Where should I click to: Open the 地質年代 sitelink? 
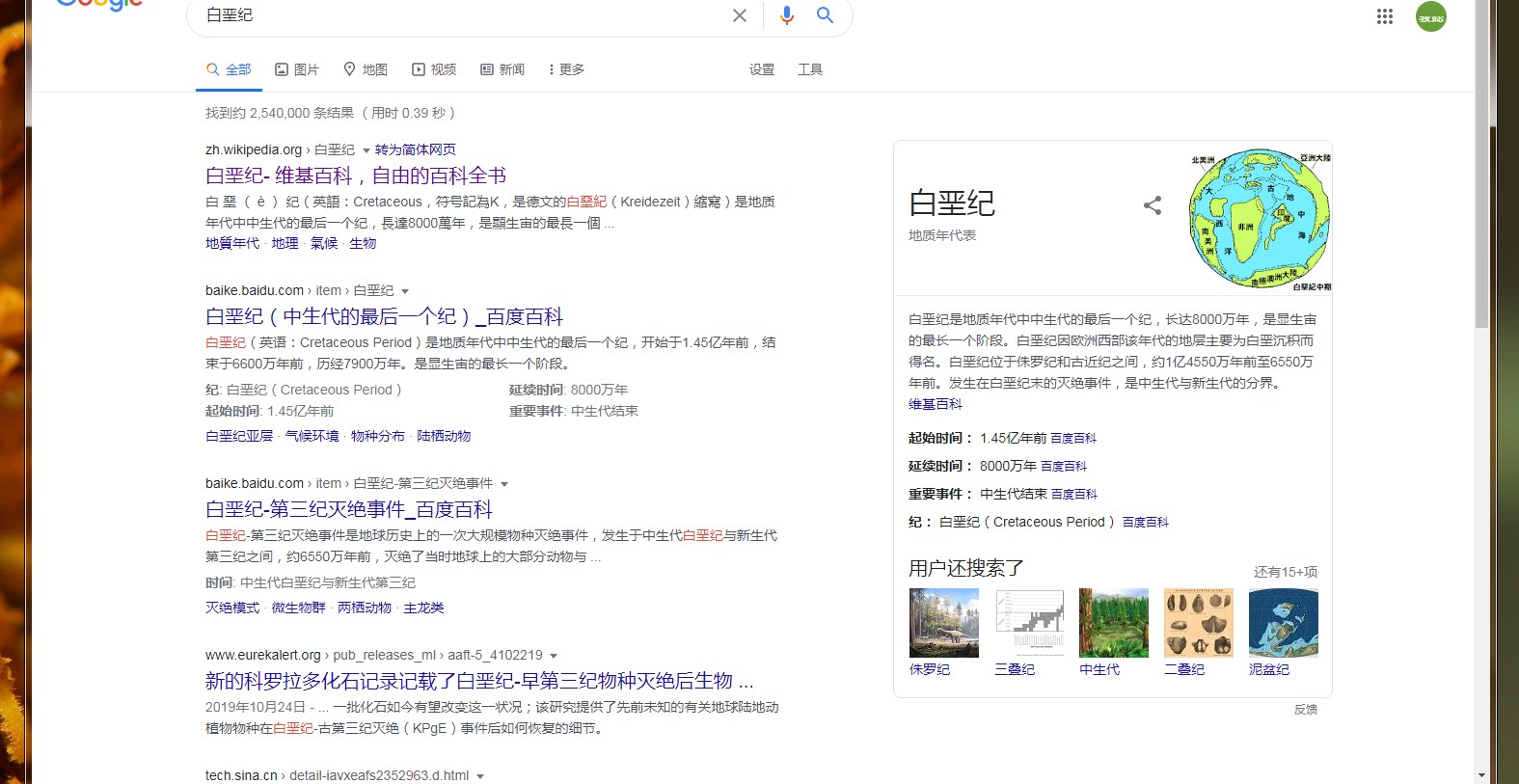point(232,243)
